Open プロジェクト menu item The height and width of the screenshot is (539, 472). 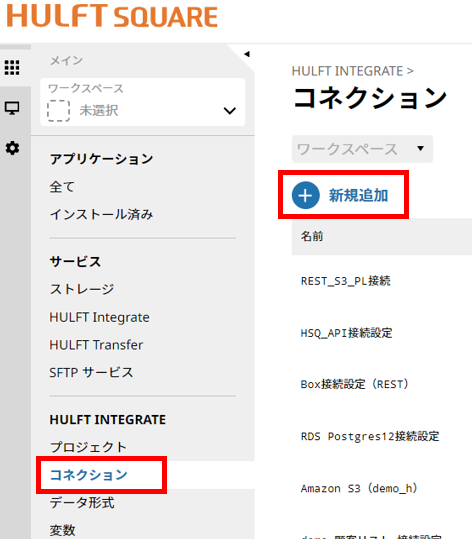[x=88, y=447]
